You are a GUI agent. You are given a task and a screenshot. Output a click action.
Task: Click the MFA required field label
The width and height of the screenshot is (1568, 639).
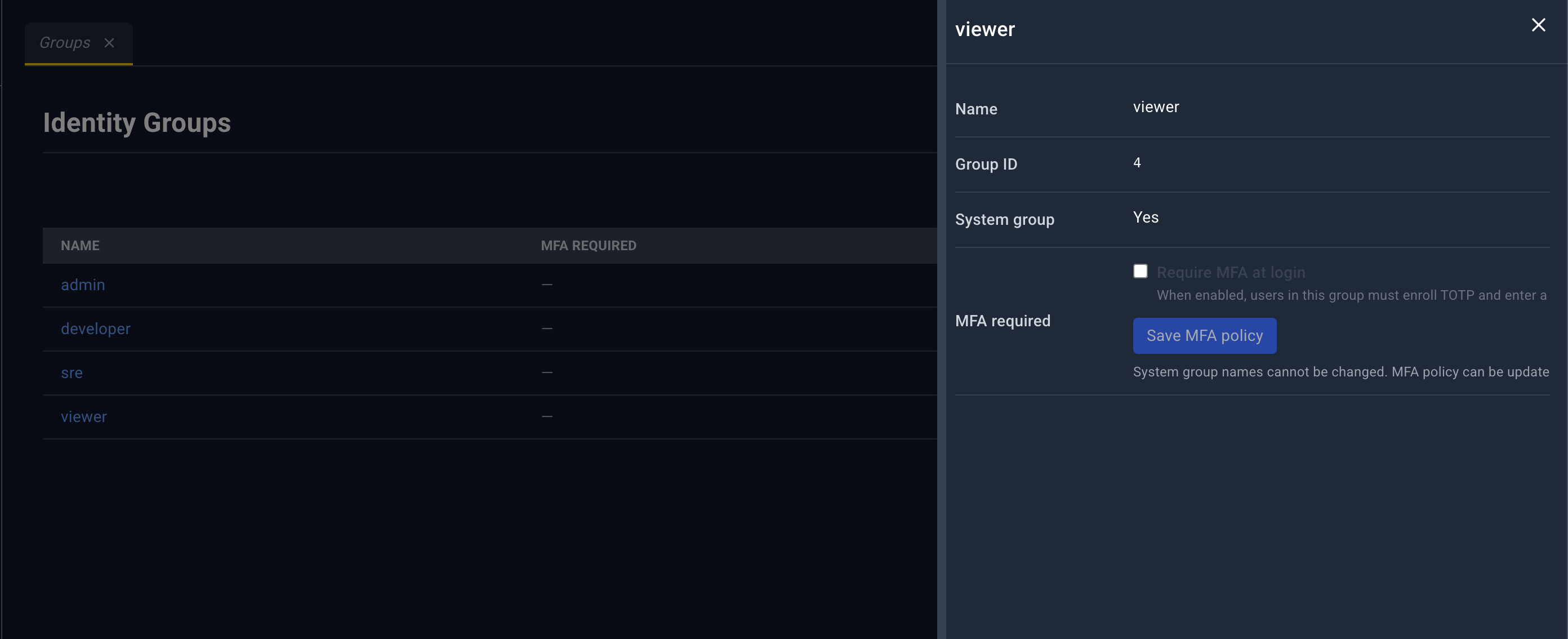pyautogui.click(x=1003, y=321)
